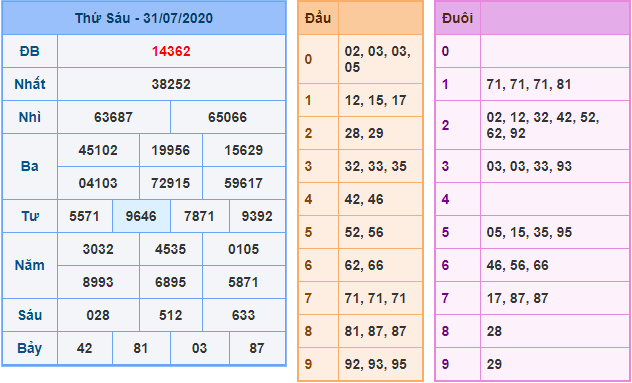The height and width of the screenshot is (383, 632).
Task: Select the red special prize number 14362
Action: click(x=171, y=52)
